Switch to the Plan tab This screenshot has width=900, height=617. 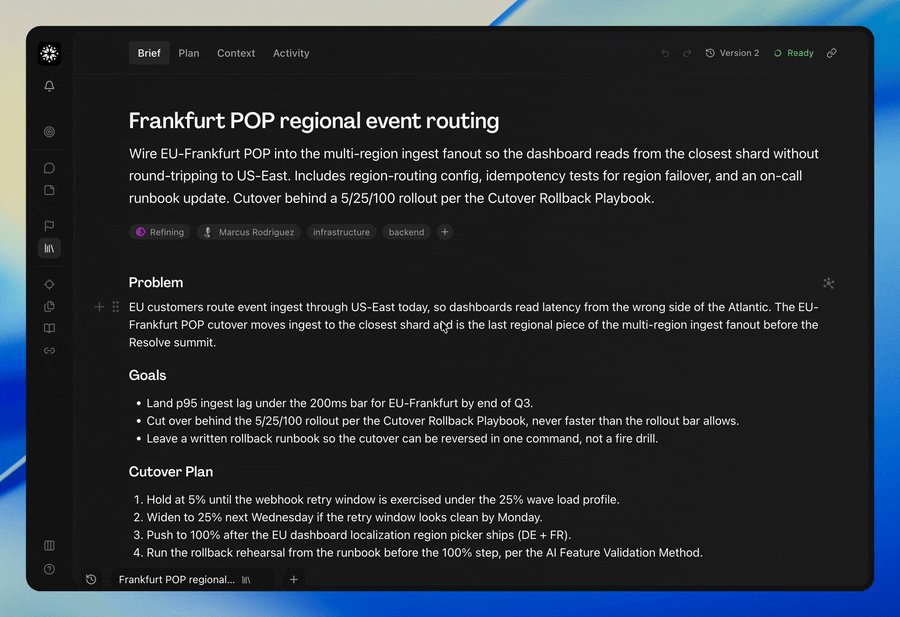(x=189, y=53)
